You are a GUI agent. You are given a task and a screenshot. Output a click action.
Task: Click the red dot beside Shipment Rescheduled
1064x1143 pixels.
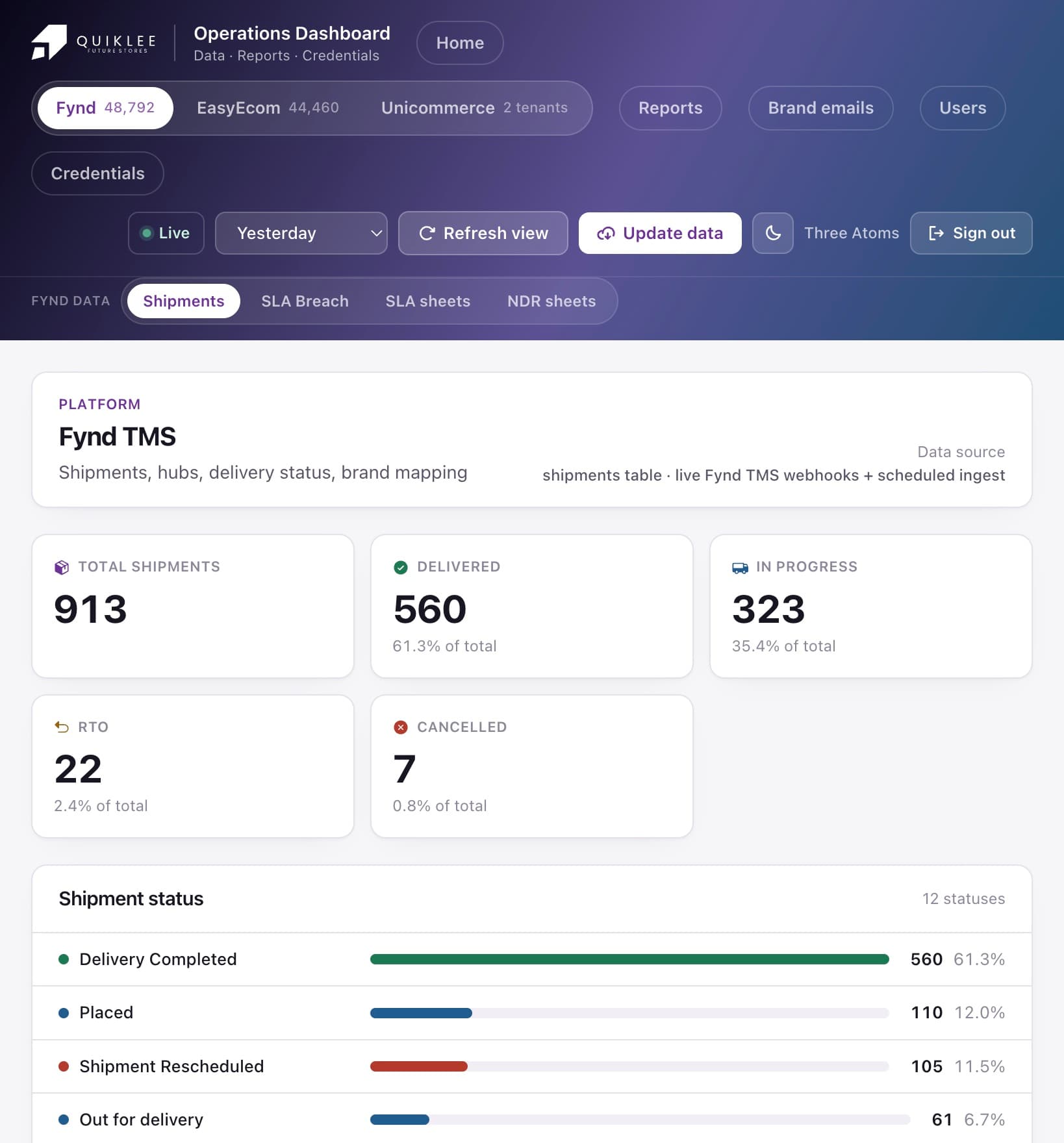click(x=64, y=1066)
